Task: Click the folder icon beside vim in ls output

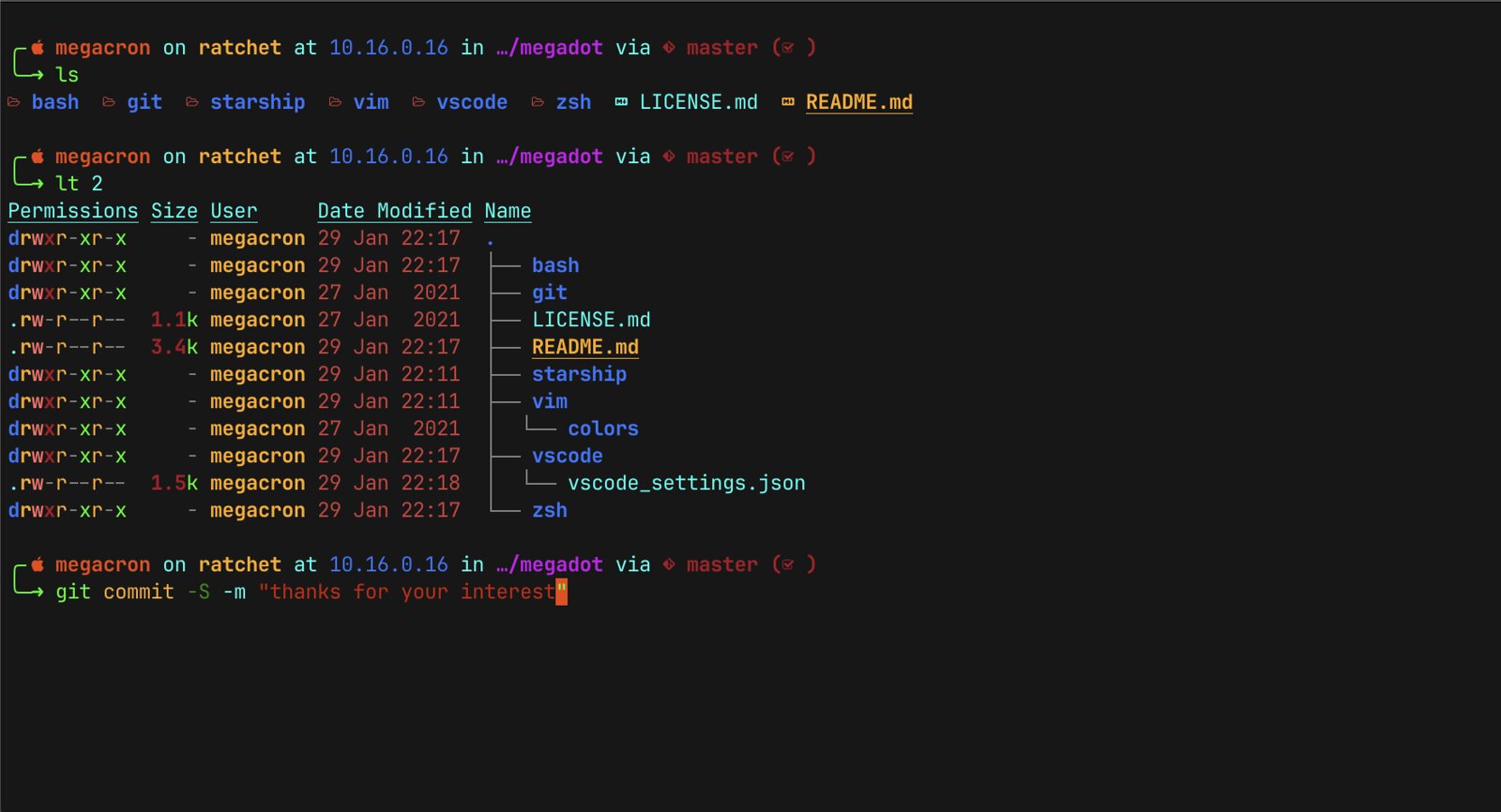Action: click(x=335, y=102)
